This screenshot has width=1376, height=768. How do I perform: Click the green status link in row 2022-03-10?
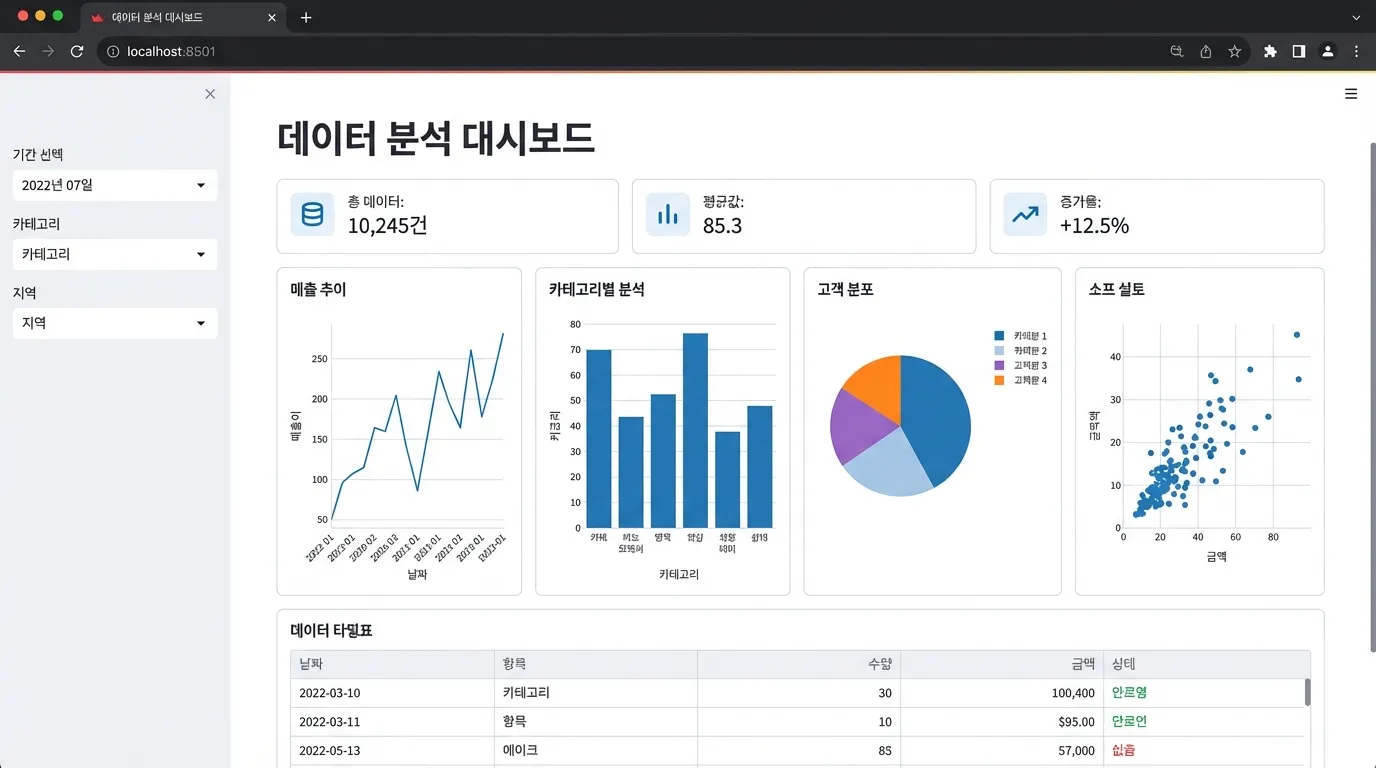point(1128,692)
